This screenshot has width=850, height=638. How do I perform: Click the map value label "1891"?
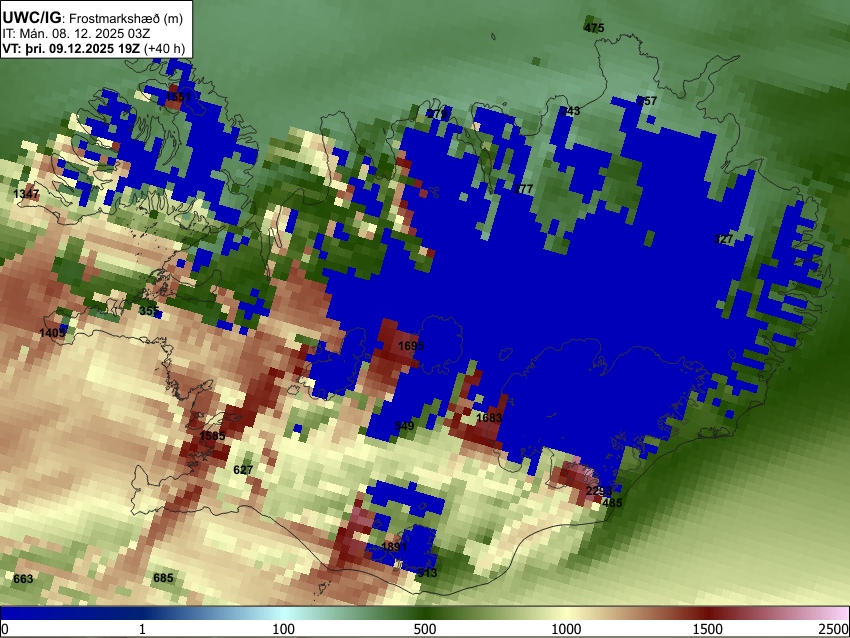(x=394, y=547)
